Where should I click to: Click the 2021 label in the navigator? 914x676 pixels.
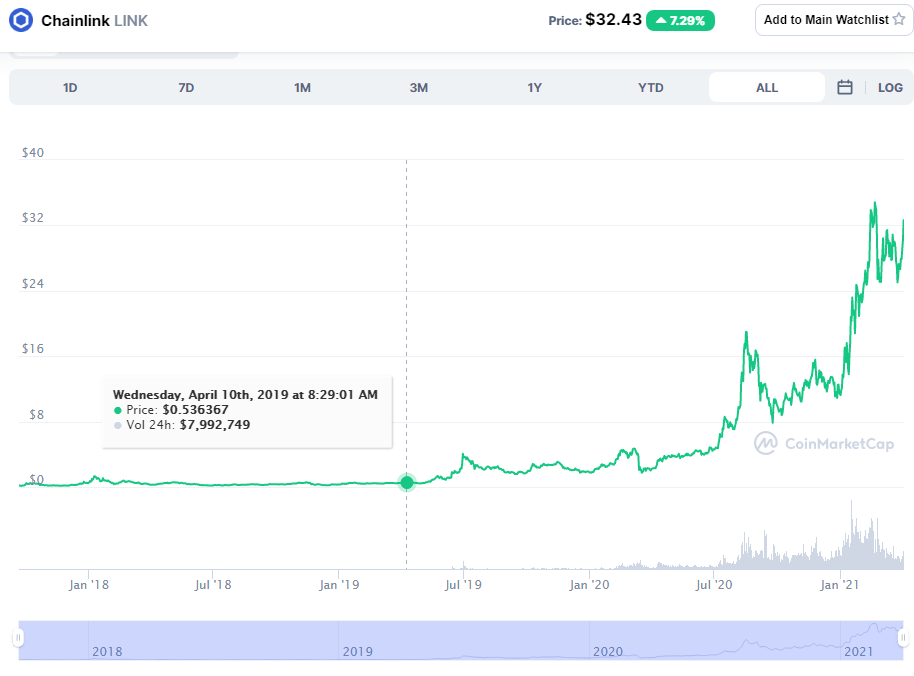tap(859, 652)
